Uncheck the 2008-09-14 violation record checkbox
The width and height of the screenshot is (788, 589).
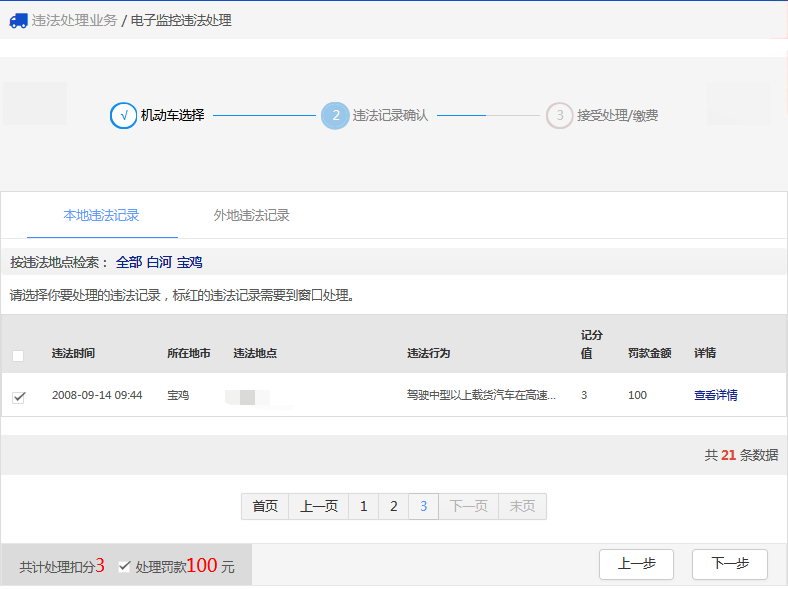click(18, 397)
